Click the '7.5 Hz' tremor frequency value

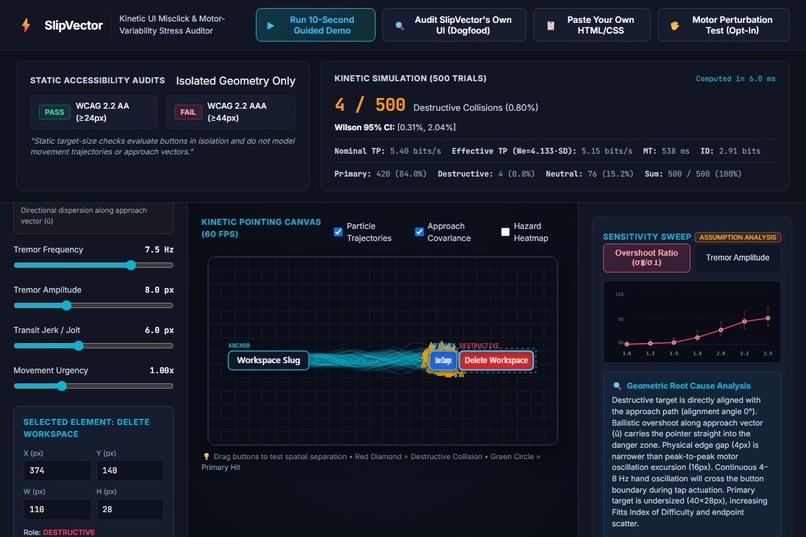click(x=159, y=250)
